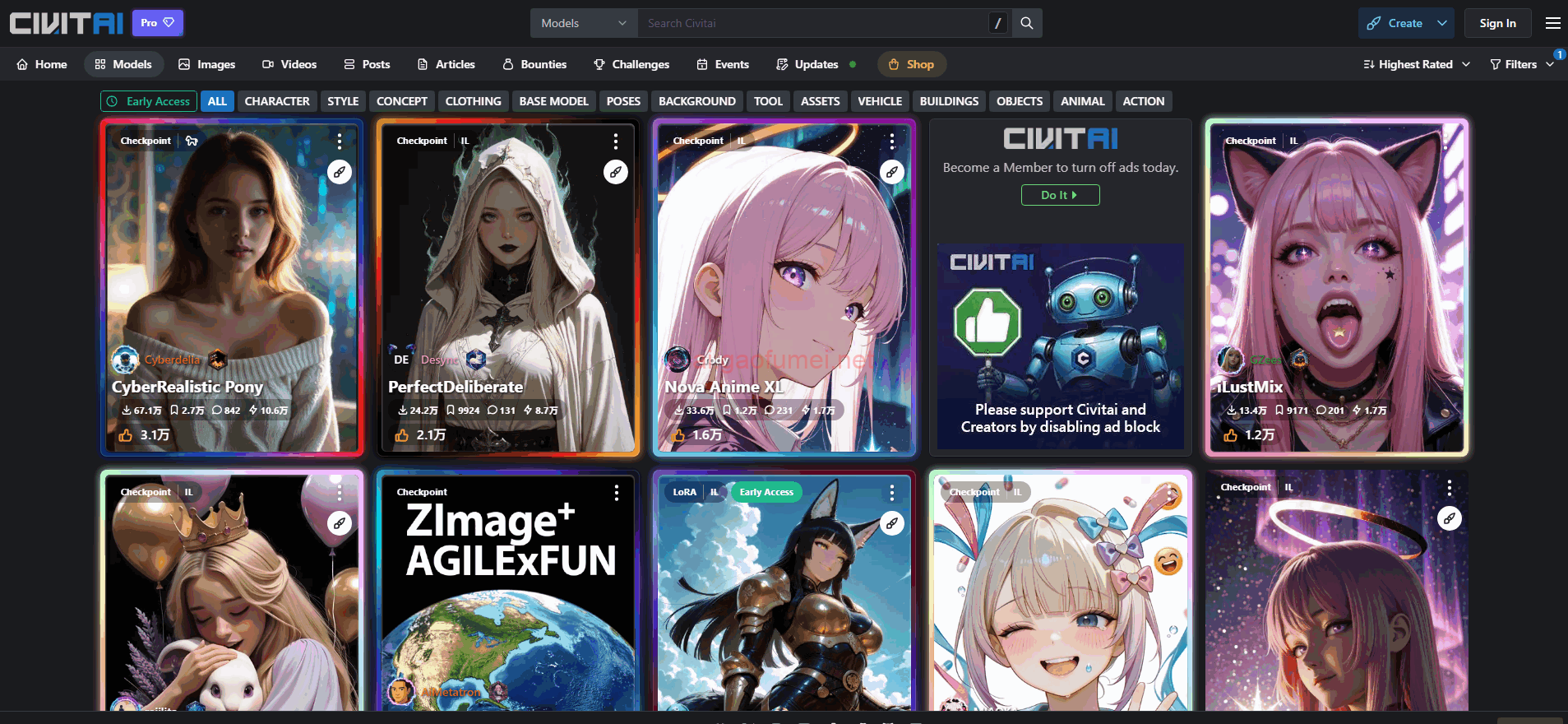Go to the Bounties tab
The image size is (1568, 724).
click(534, 64)
